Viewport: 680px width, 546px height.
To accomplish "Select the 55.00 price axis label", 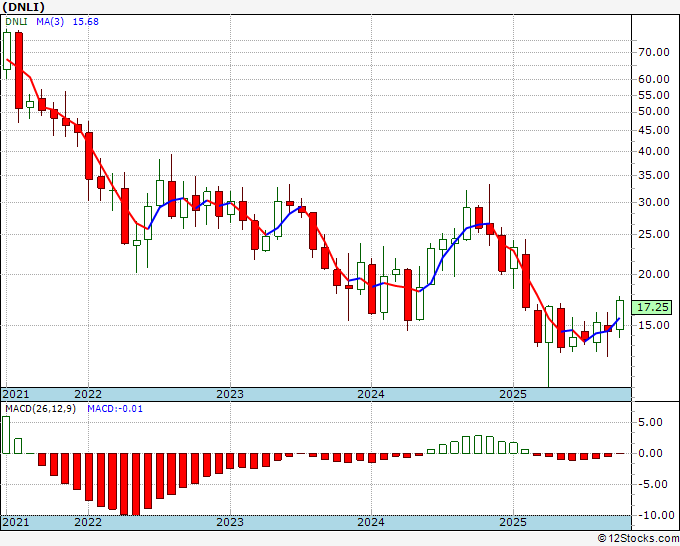I will tap(654, 95).
